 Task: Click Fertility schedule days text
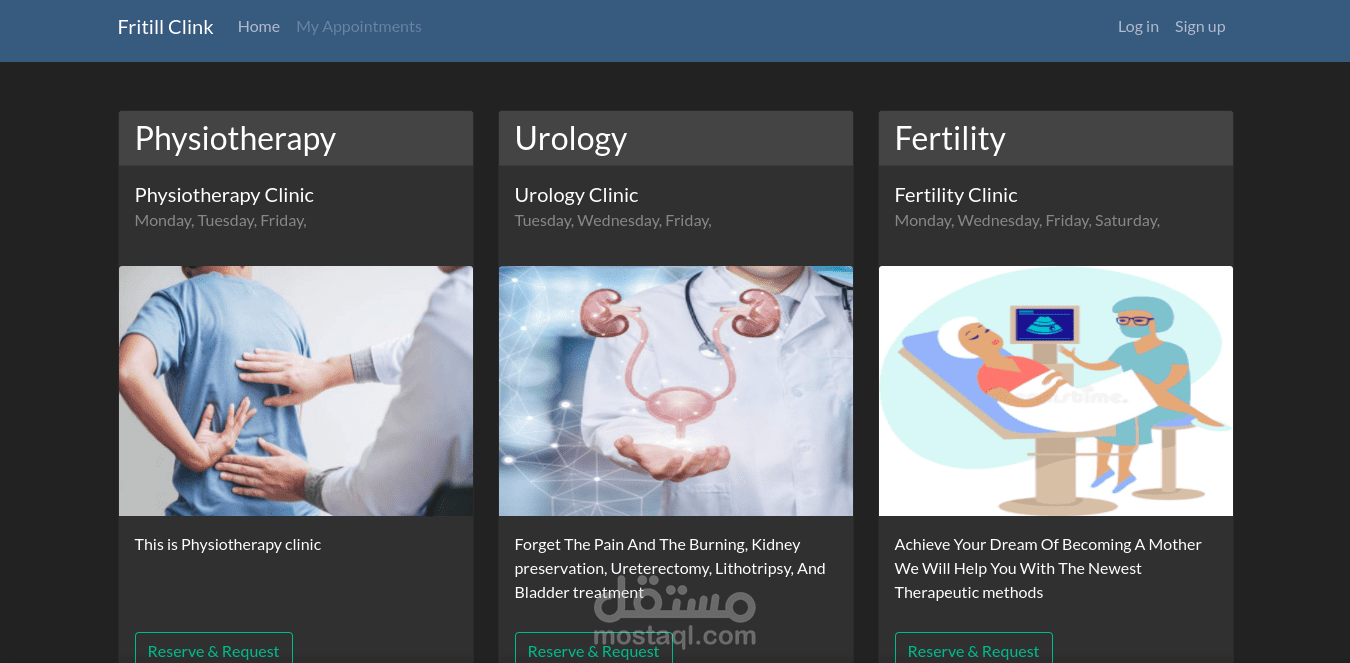(x=1026, y=221)
